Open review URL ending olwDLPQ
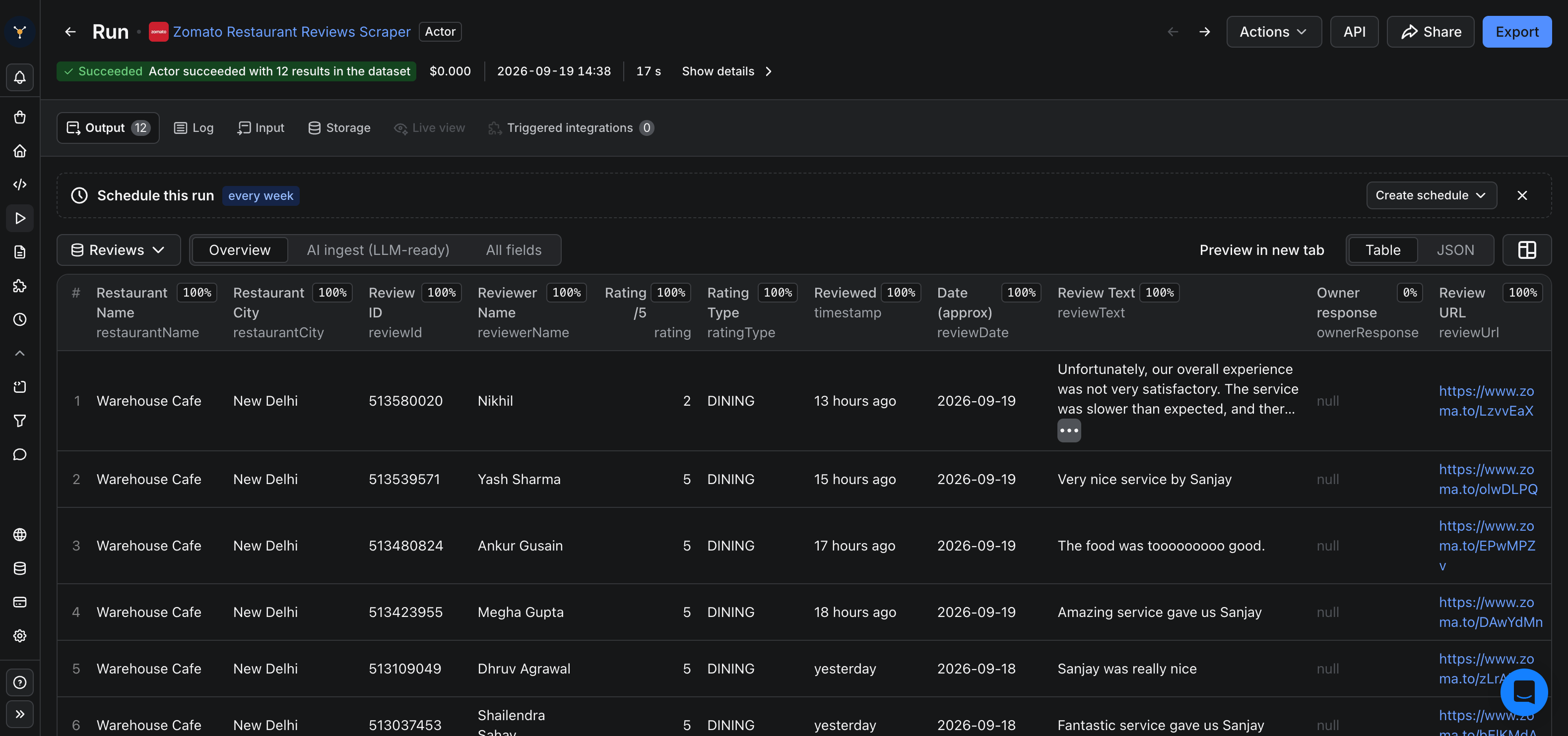 (x=1488, y=479)
